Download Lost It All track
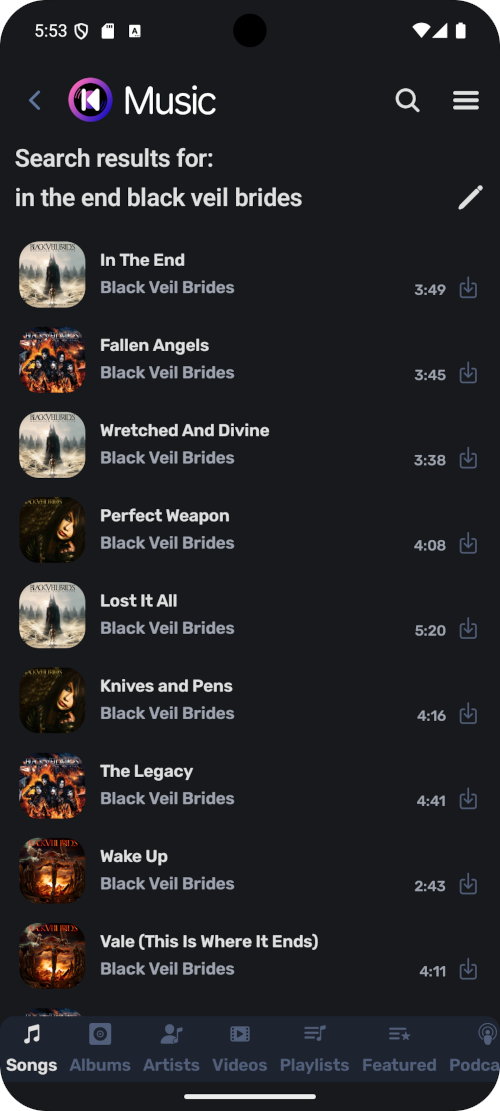The height and width of the screenshot is (1111, 500). 468,628
